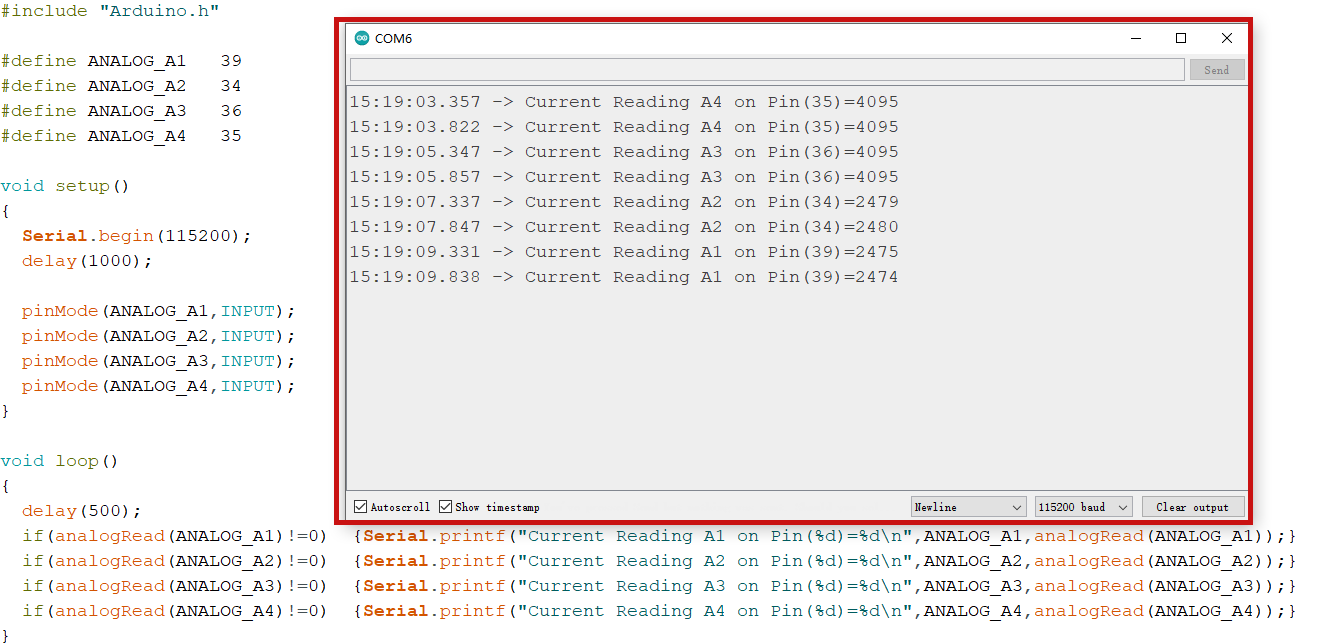Select the 15:19:05.347 A3 reading line
Viewport: 1329px width, 643px height.
pyautogui.click(x=623, y=152)
